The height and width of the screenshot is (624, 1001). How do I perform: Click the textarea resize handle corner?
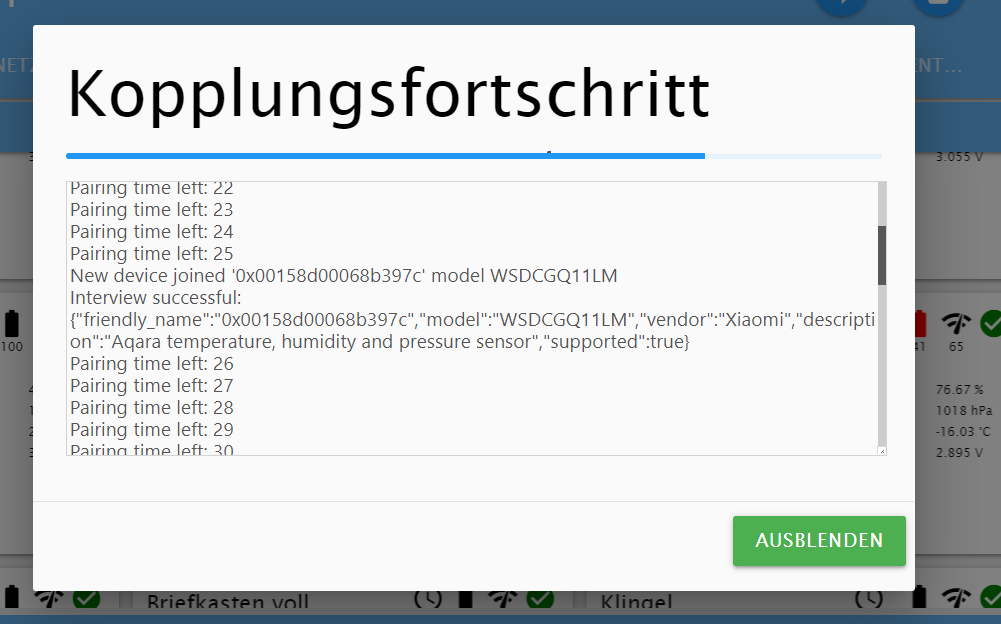[882, 451]
